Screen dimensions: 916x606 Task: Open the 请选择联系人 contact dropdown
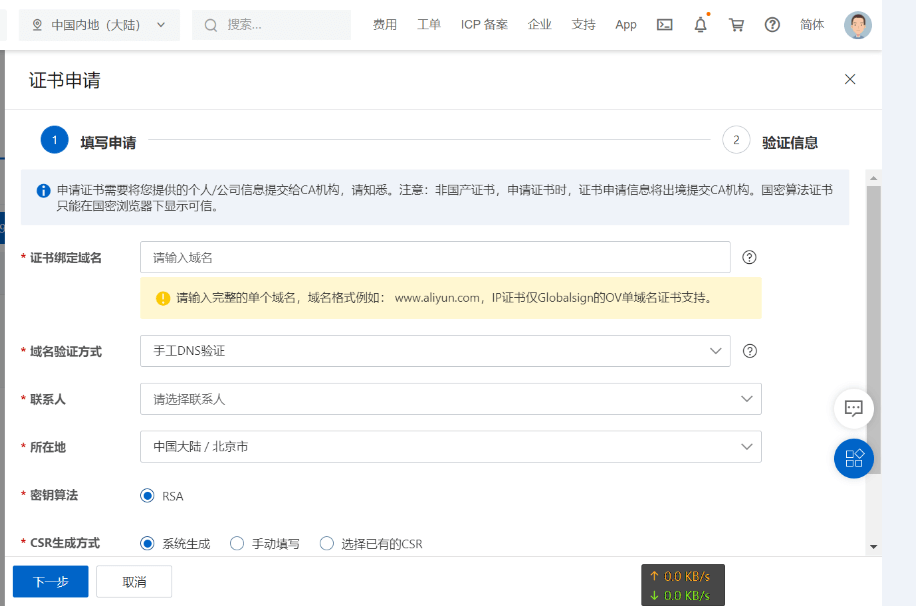click(450, 399)
